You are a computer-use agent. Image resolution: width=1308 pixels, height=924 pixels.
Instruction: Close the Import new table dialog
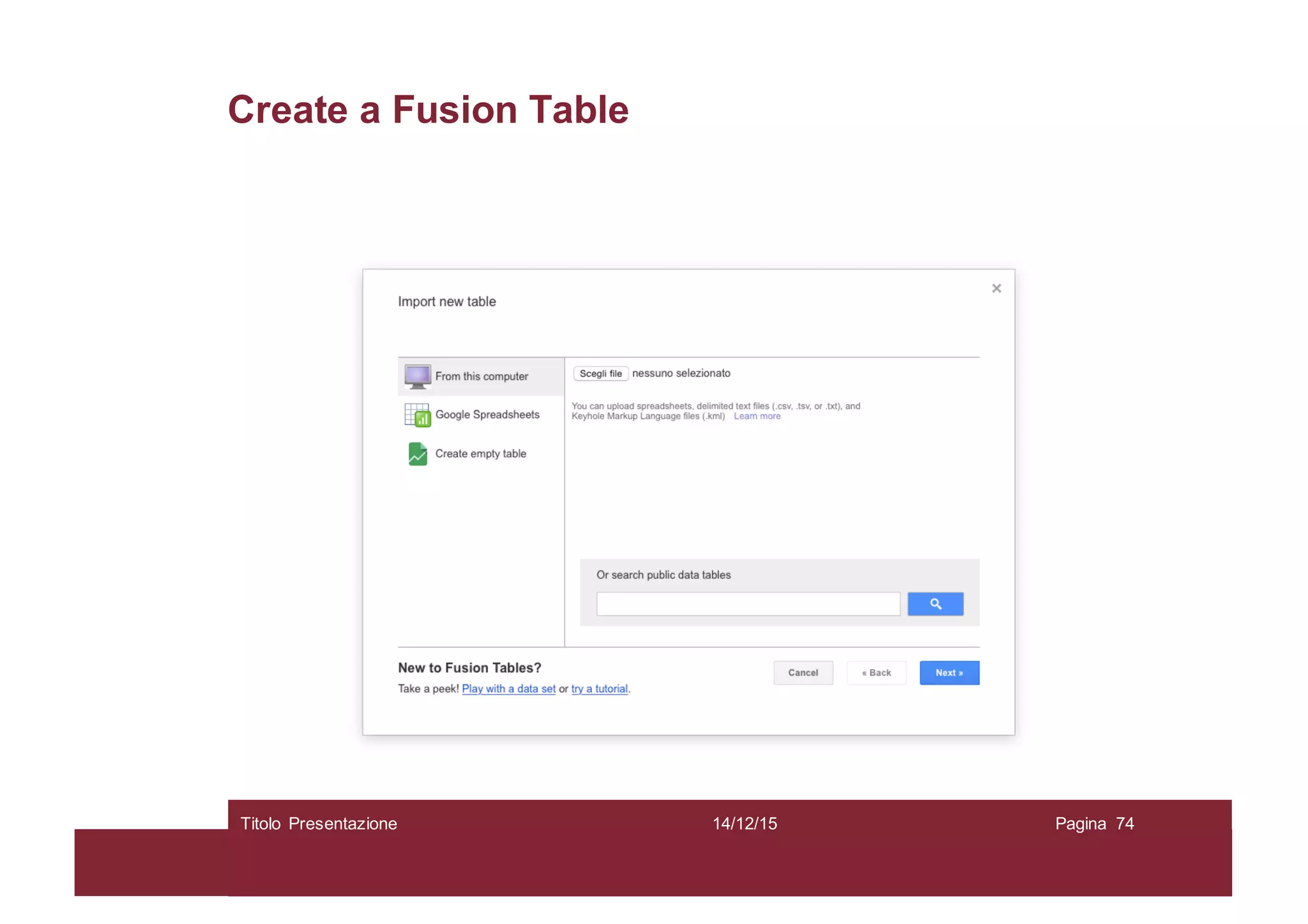click(996, 289)
